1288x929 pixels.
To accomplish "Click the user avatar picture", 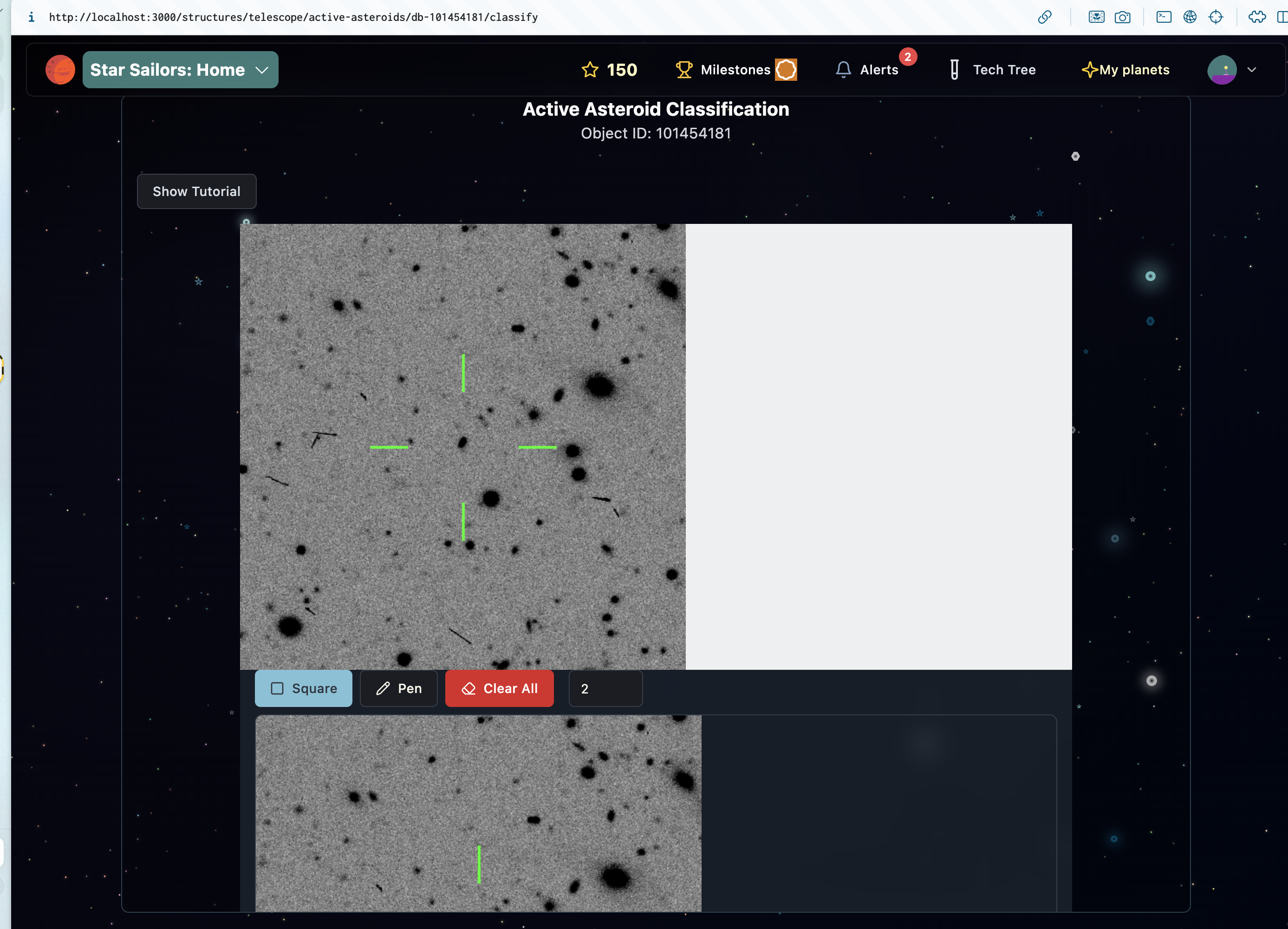I will click(x=1222, y=70).
